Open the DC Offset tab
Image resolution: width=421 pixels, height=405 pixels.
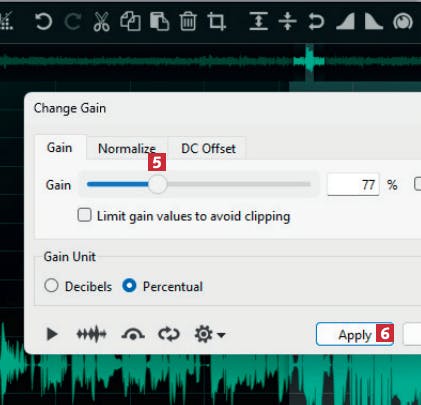point(208,148)
